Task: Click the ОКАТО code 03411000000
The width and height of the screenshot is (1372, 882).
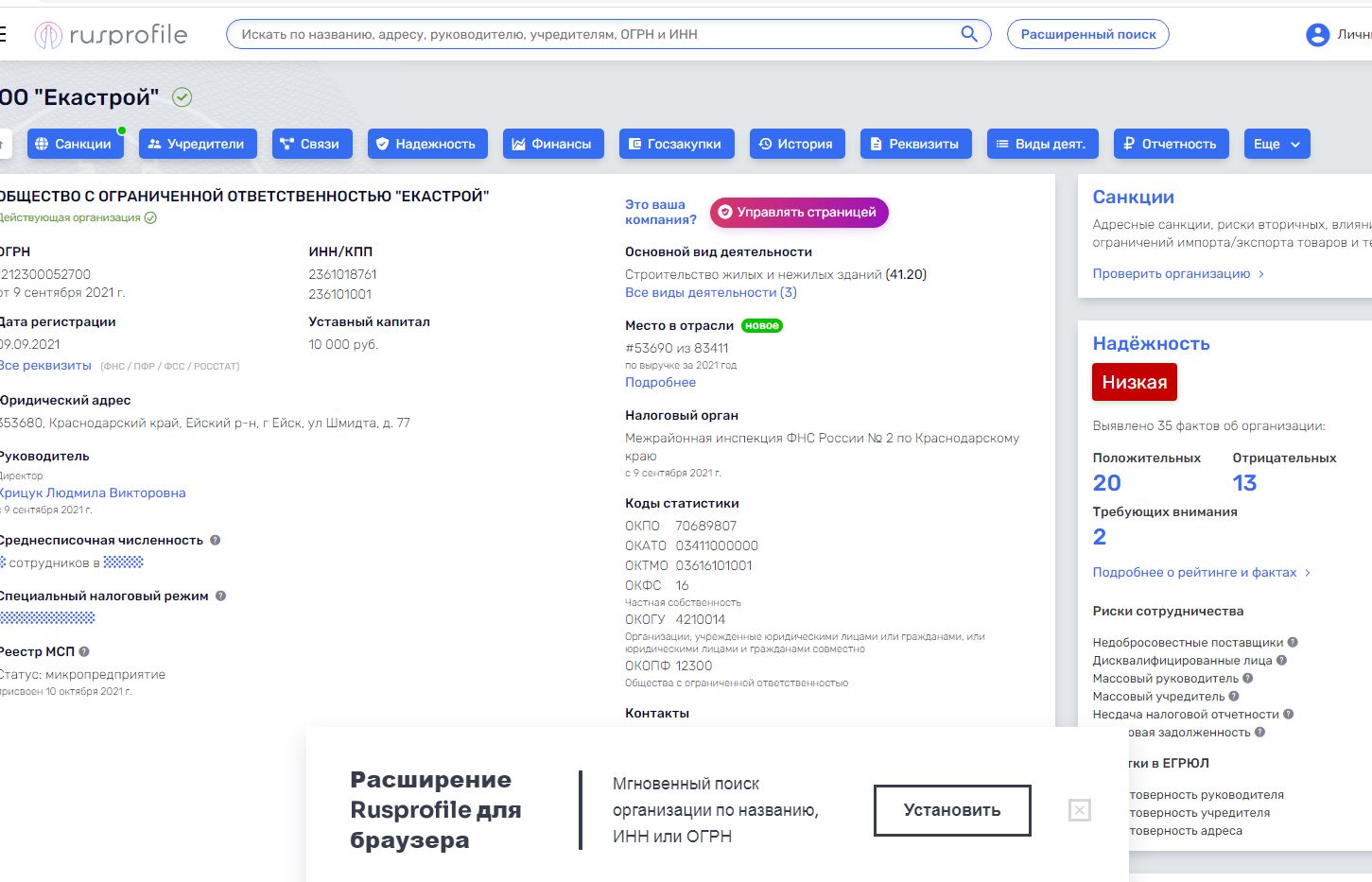Action: tap(717, 545)
